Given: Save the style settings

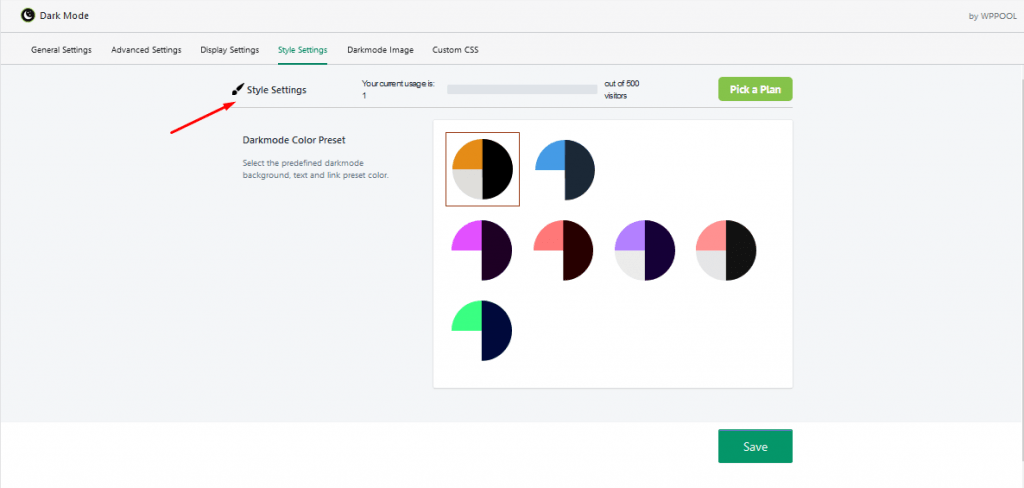Looking at the screenshot, I should click(755, 447).
